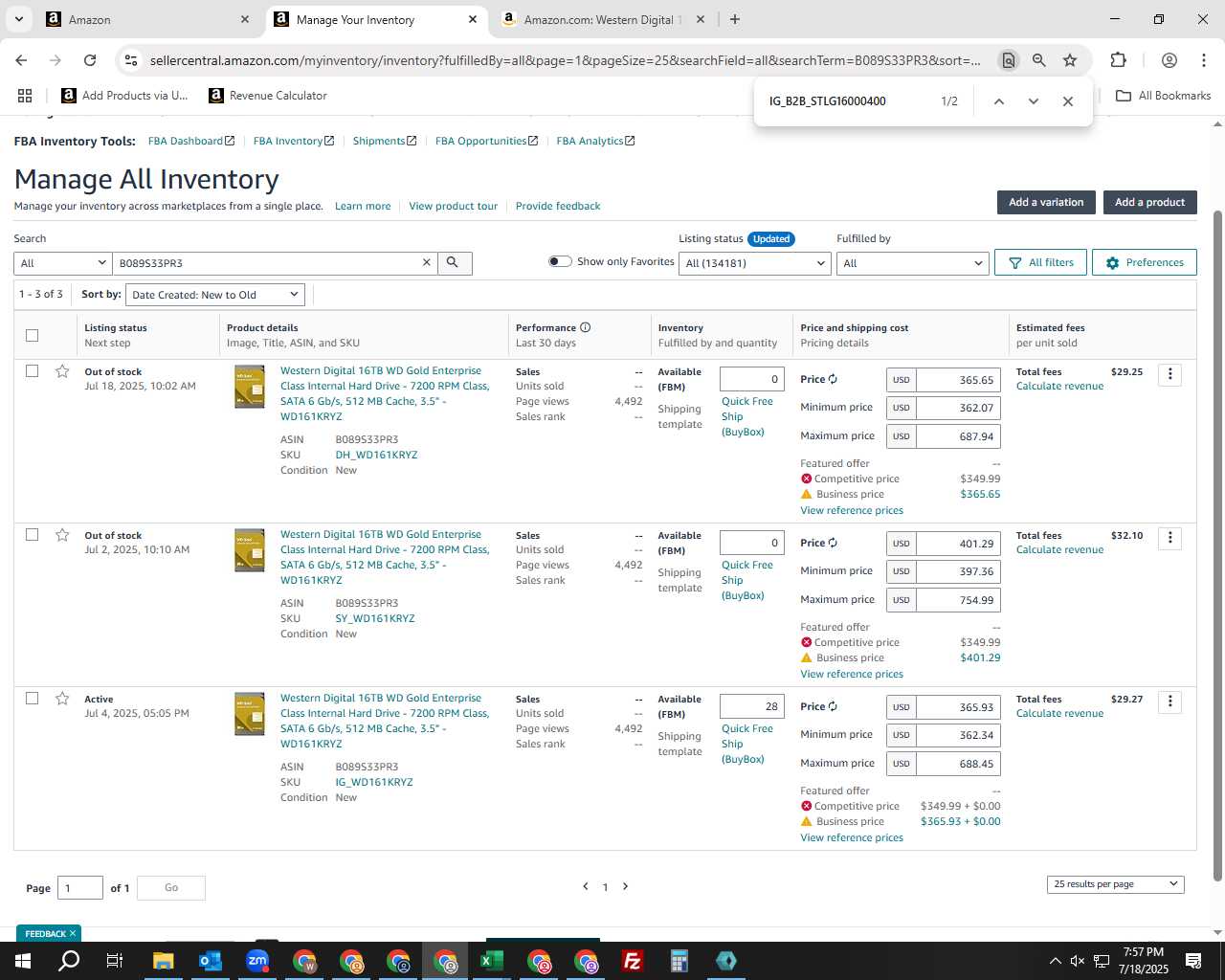Open the browser zoom magnifier icon
Image resolution: width=1225 pixels, height=980 pixels.
[x=1038, y=60]
